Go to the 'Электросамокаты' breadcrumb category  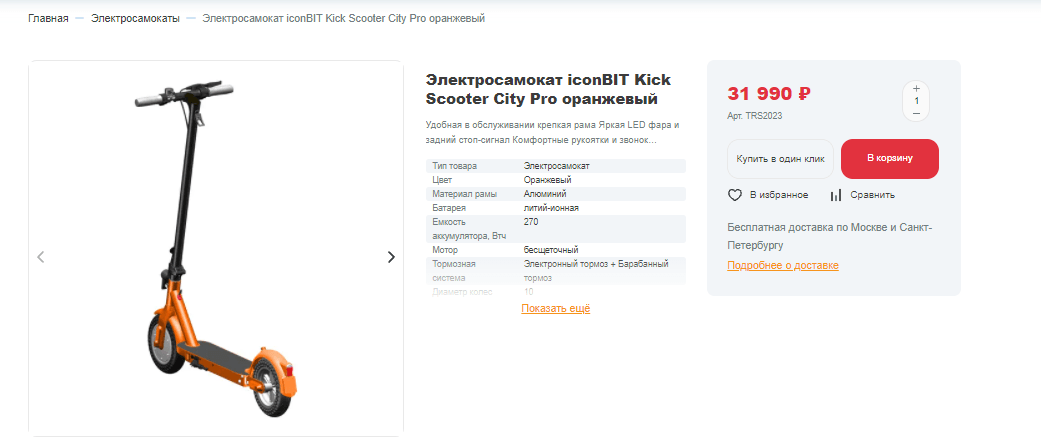pyautogui.click(x=135, y=19)
